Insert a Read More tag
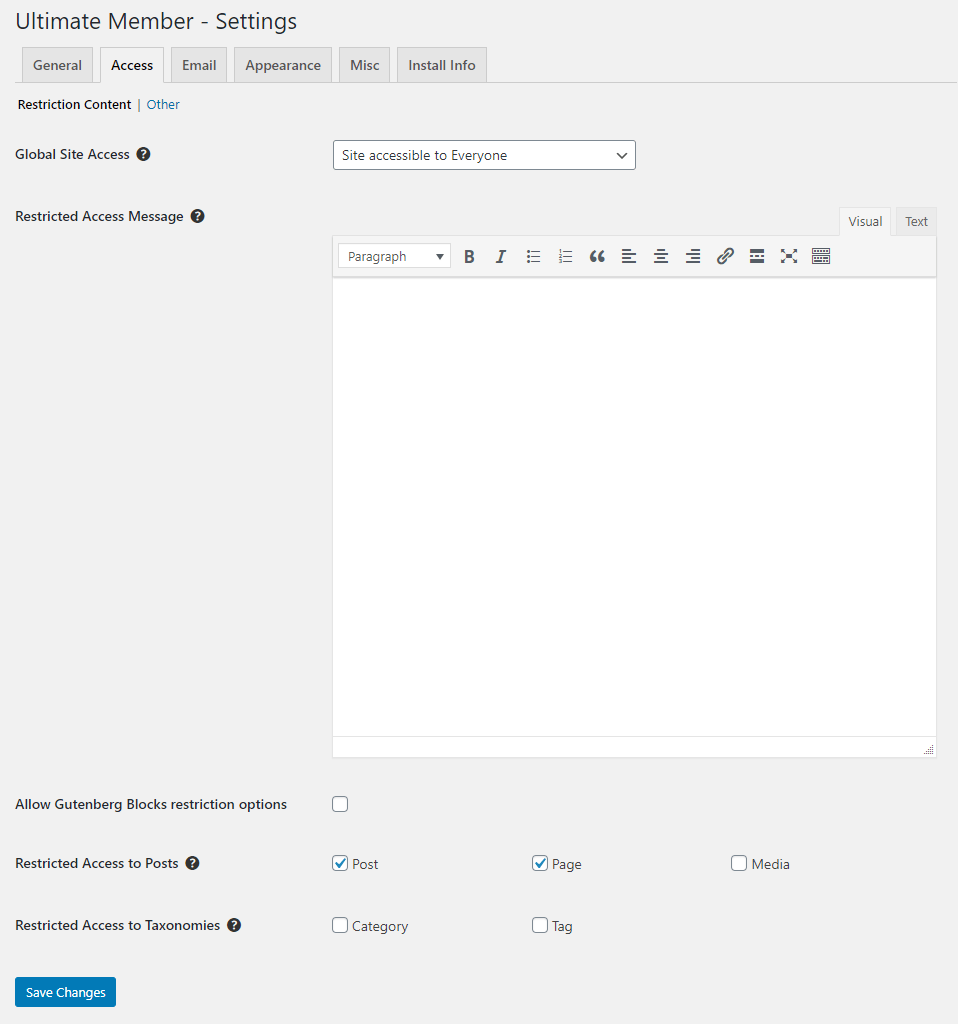958x1024 pixels. 757,257
